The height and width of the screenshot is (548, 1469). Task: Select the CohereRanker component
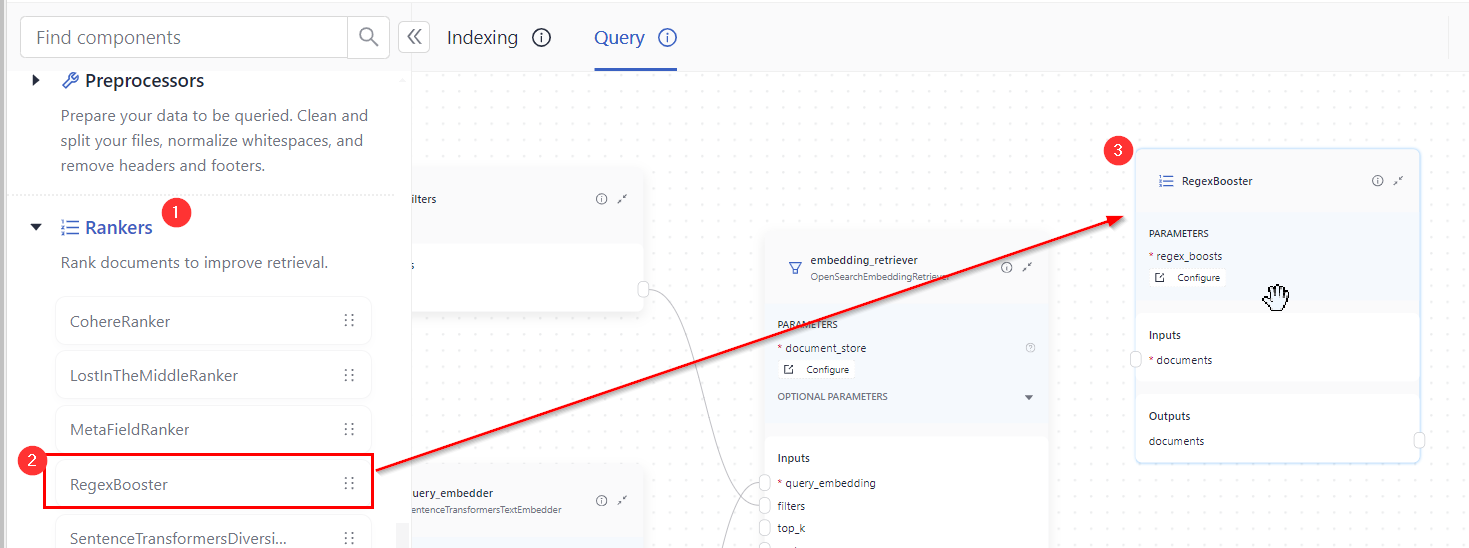click(x=213, y=321)
